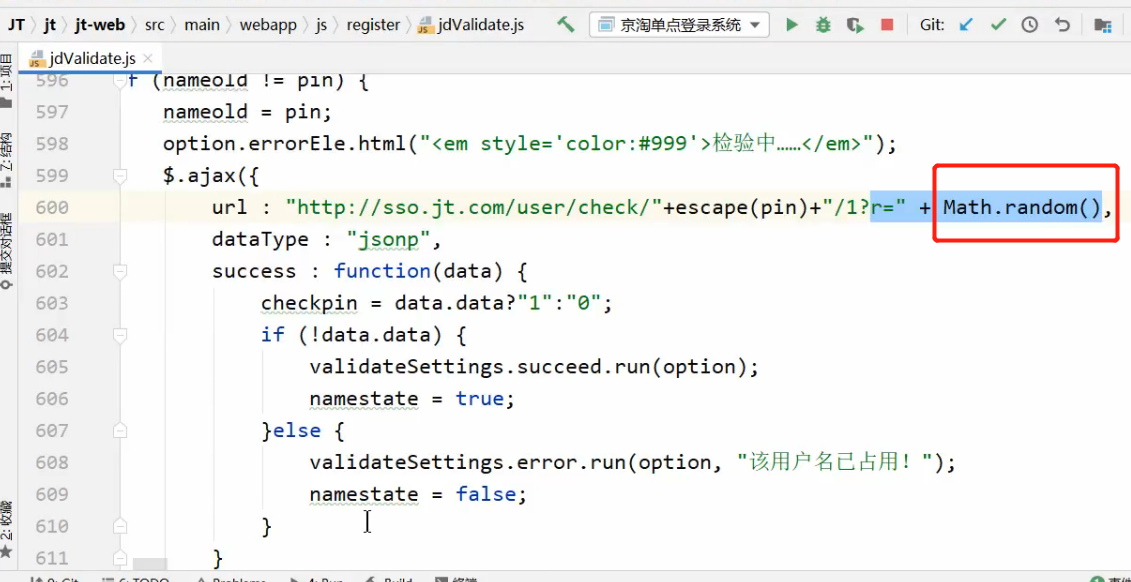This screenshot has width=1131, height=582.
Task: Click validateSettings.error.run on line 608
Action: (468, 462)
